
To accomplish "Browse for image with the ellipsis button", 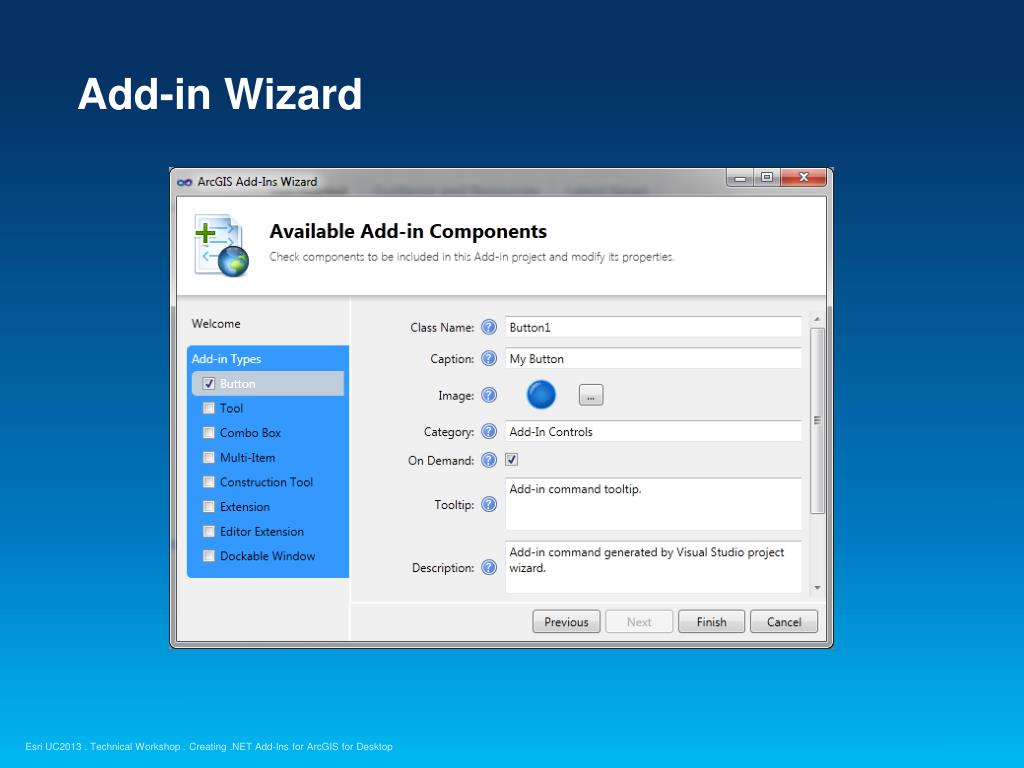I will [x=591, y=395].
